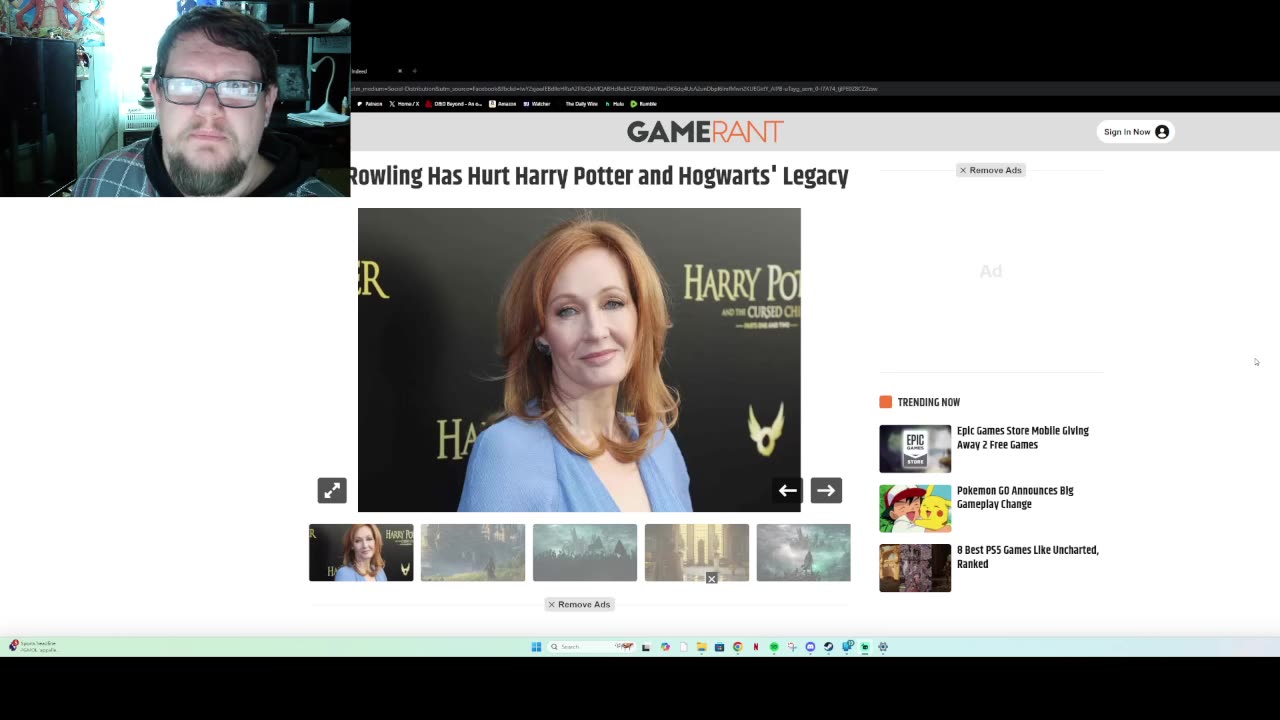Open the Rumble bookmark

[x=643, y=104]
